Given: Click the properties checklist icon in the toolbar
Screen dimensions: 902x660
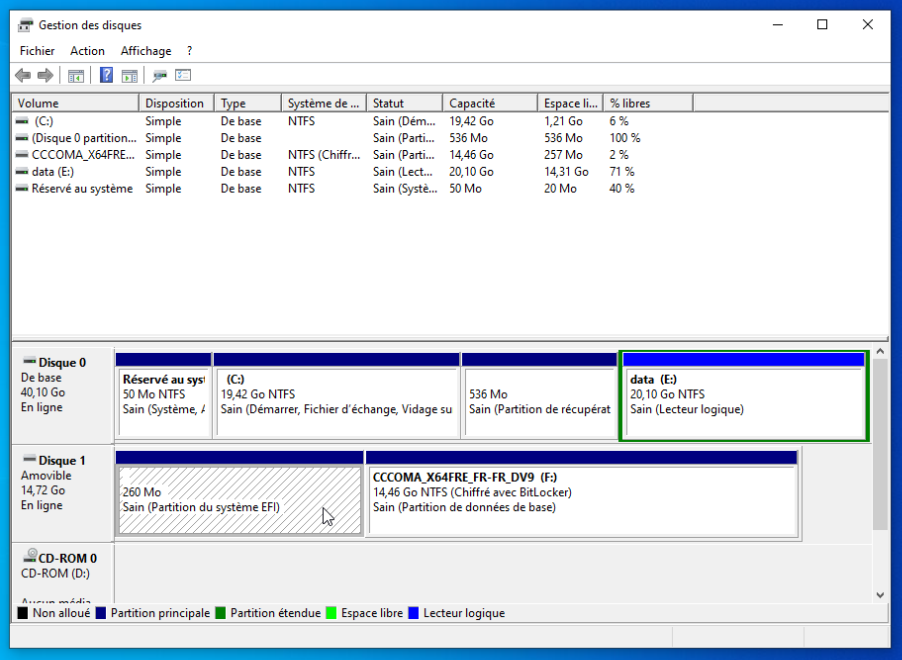Looking at the screenshot, I should (x=182, y=74).
